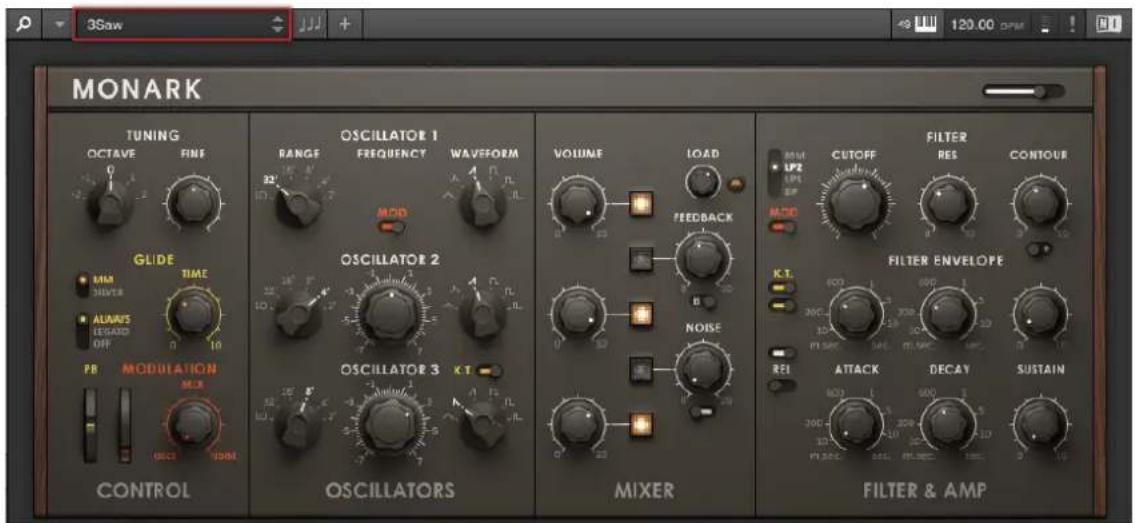Toggle the lit button next to Oscillator 2 volume
The height and width of the screenshot is (523, 1135).
pos(641,314)
